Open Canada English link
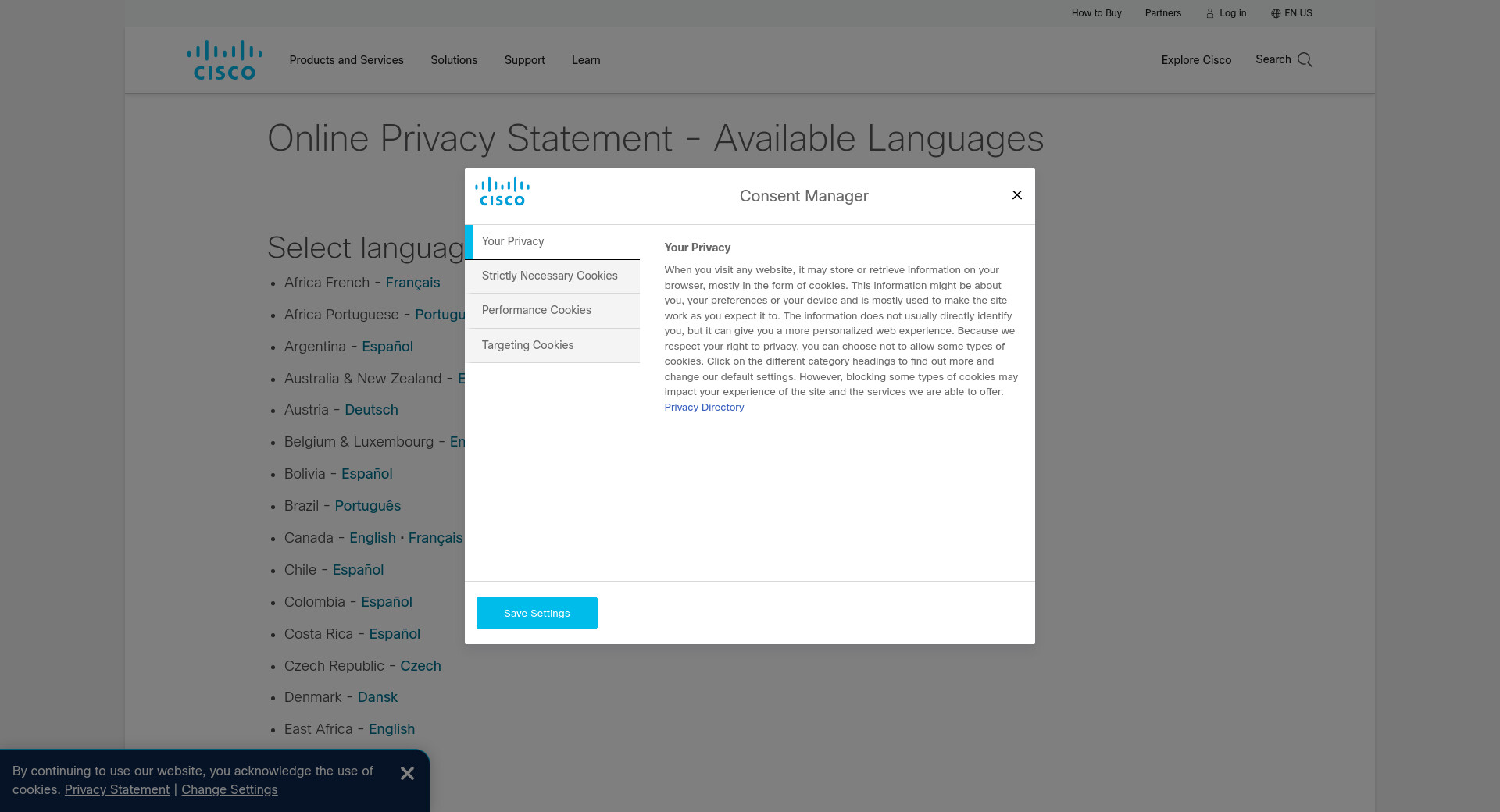This screenshot has width=1500, height=812. [373, 538]
